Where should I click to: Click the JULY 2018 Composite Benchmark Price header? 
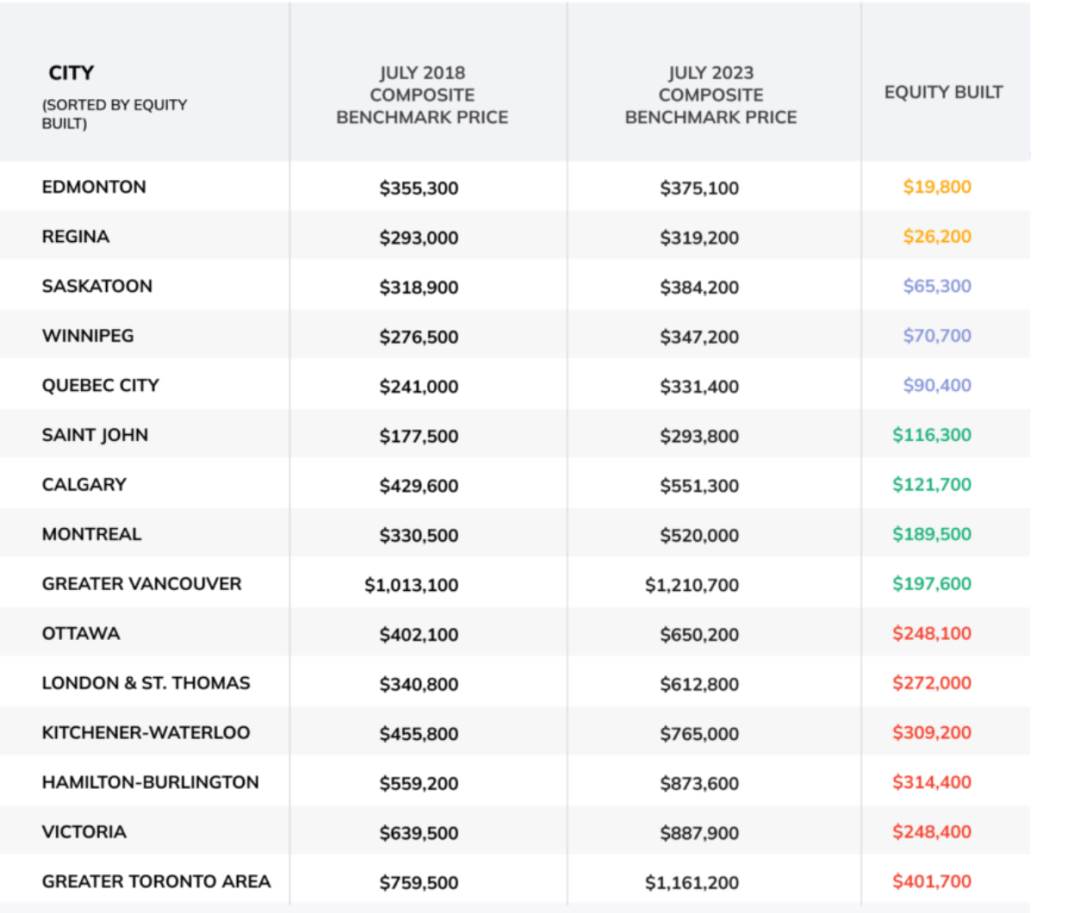[422, 95]
